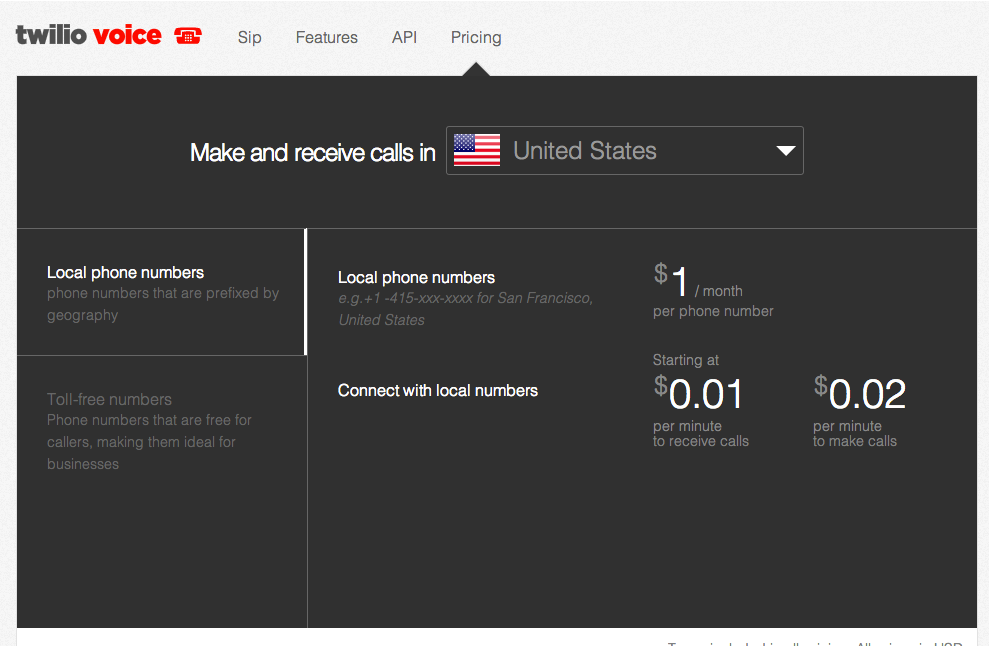
Task: Select the Toll-free numbers tab
Action: tap(162, 431)
